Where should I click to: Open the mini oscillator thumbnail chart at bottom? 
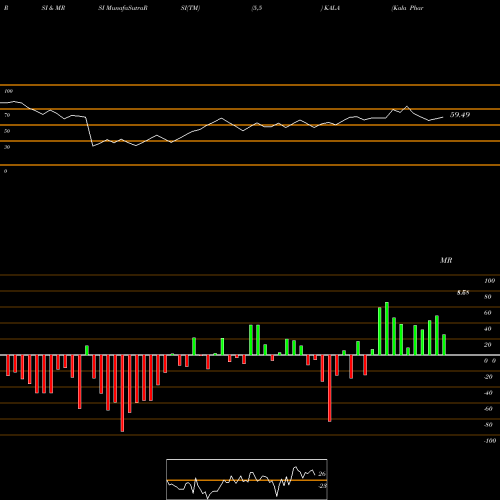click(247, 479)
